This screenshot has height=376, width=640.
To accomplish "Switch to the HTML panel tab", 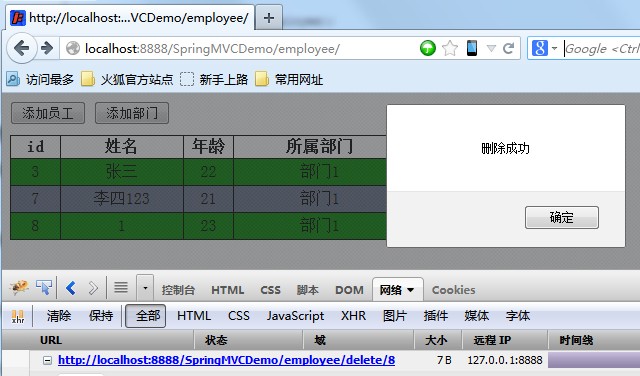I will coord(227,290).
